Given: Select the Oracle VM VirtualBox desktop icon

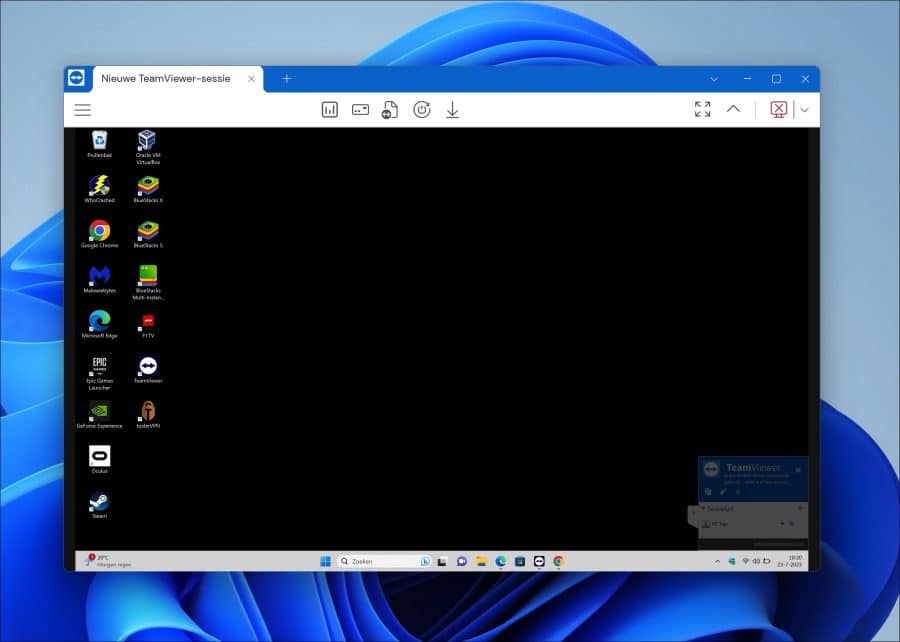Looking at the screenshot, I should tap(148, 147).
